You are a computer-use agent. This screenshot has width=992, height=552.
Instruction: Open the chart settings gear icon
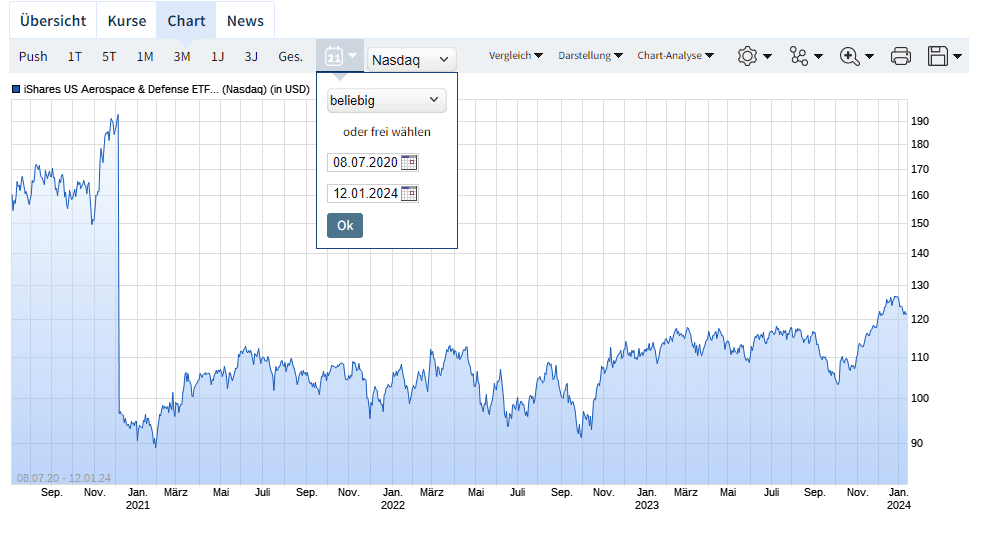(x=747, y=56)
